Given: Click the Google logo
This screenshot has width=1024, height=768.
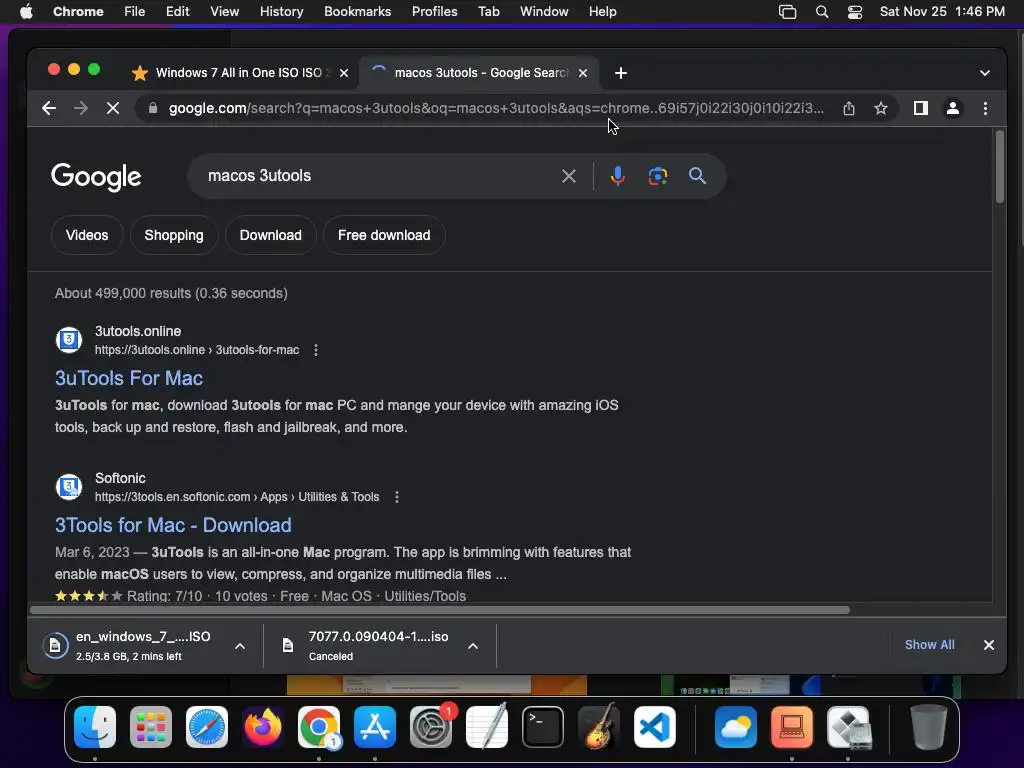Looking at the screenshot, I should (96, 176).
